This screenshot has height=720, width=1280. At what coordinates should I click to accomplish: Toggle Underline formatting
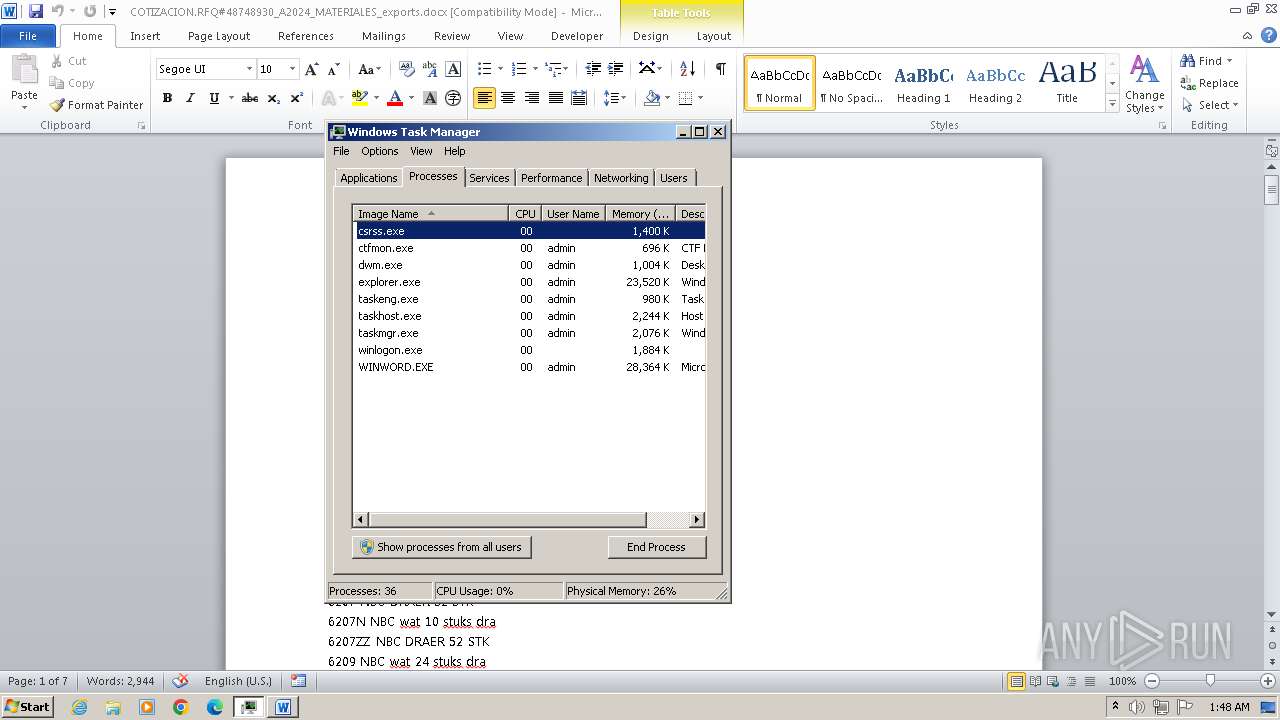click(x=214, y=98)
